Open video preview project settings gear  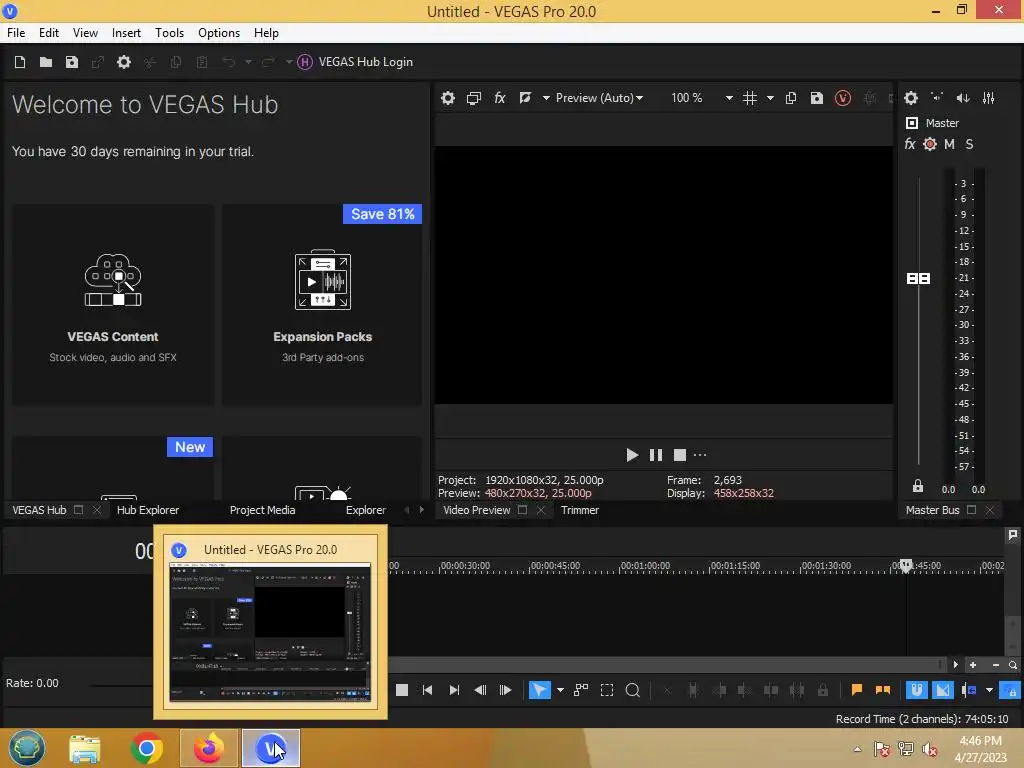coord(447,98)
